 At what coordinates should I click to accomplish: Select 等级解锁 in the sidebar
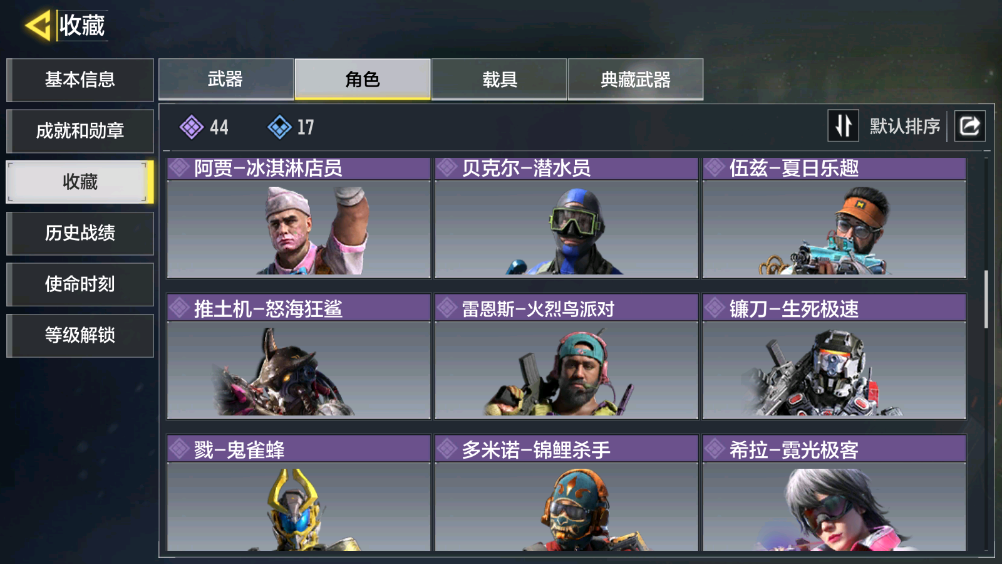[80, 335]
